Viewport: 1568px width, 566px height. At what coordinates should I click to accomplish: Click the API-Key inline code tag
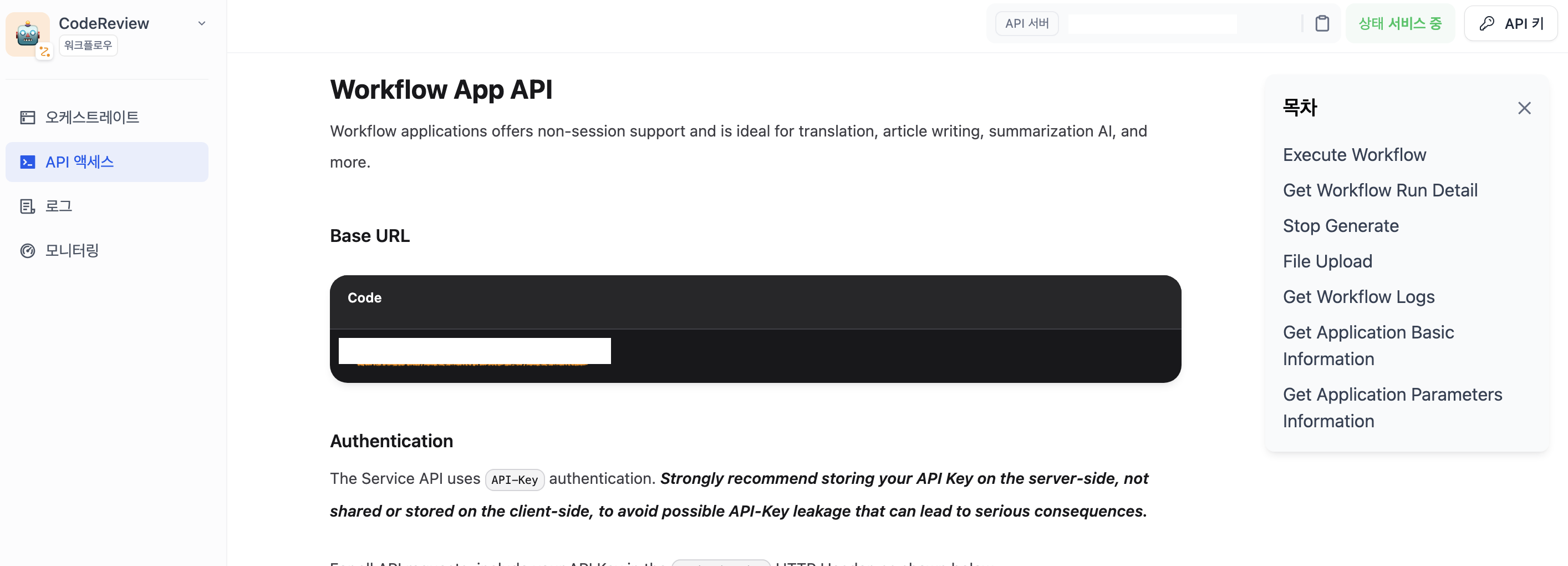[x=515, y=479]
